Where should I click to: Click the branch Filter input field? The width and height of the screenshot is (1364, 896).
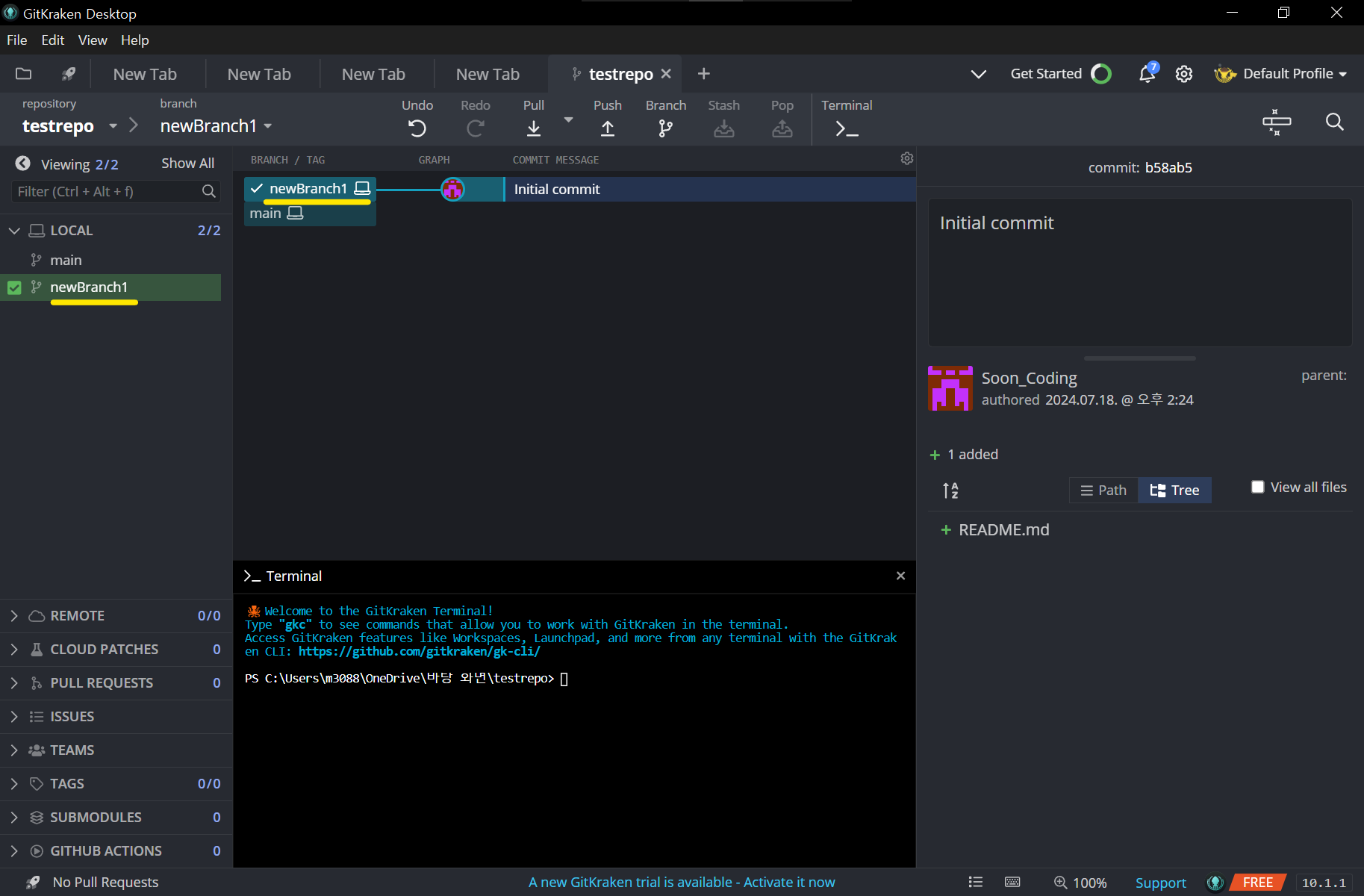pos(116,192)
